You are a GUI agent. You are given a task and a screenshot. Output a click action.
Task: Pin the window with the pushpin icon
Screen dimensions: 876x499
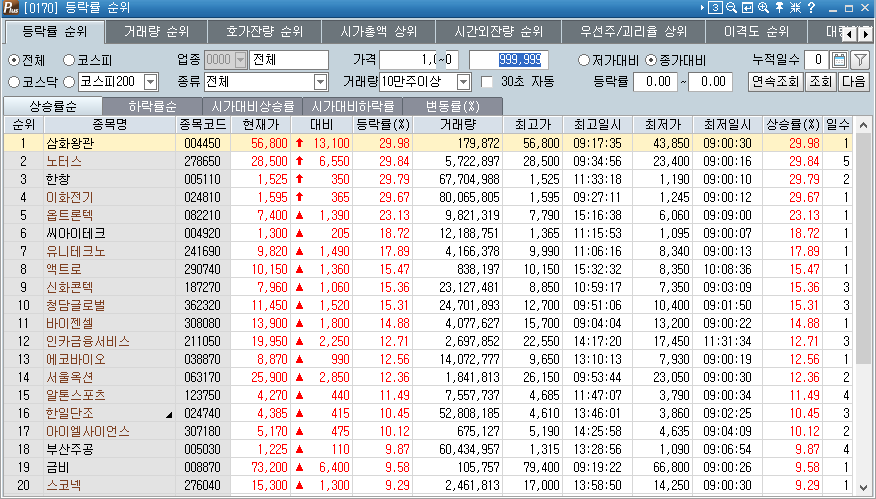click(x=779, y=8)
